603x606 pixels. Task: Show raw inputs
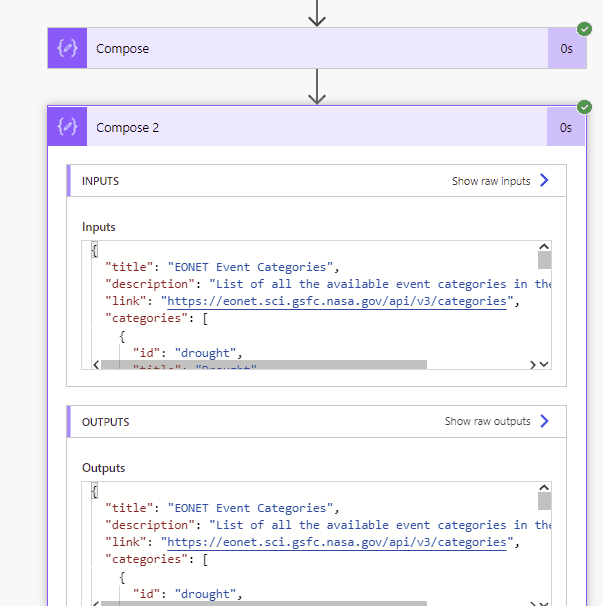[x=491, y=181]
